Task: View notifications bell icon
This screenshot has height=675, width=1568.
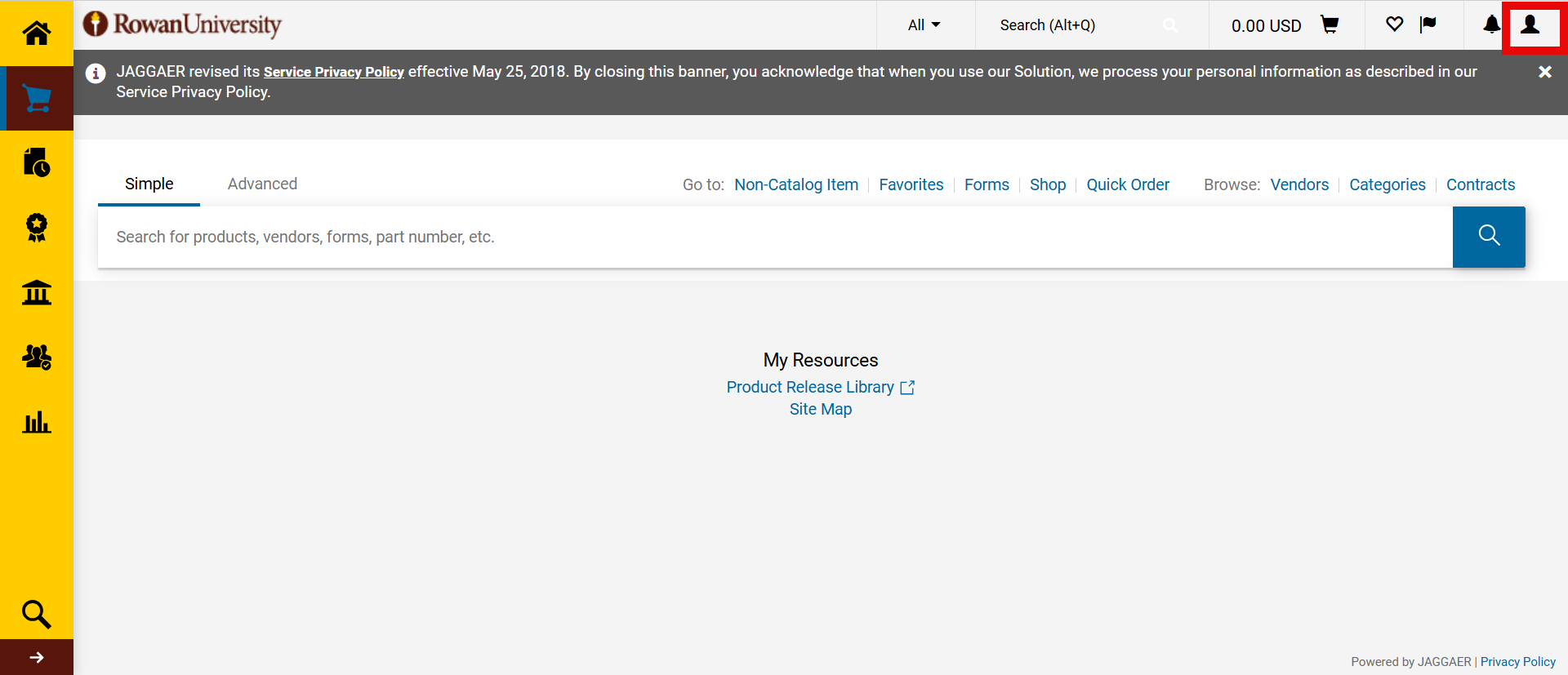Action: [x=1491, y=25]
